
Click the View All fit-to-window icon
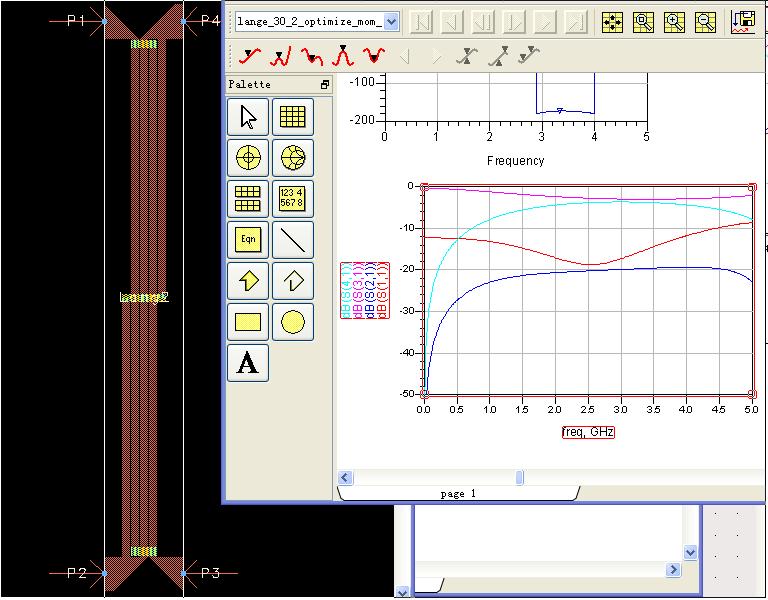coord(612,22)
